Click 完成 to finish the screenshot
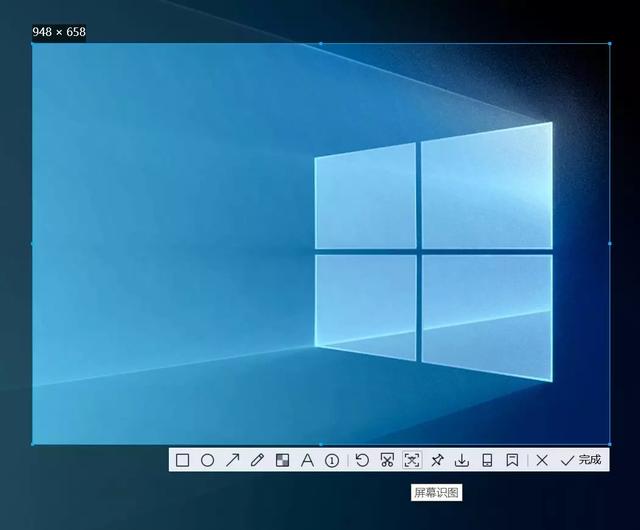 (581, 460)
